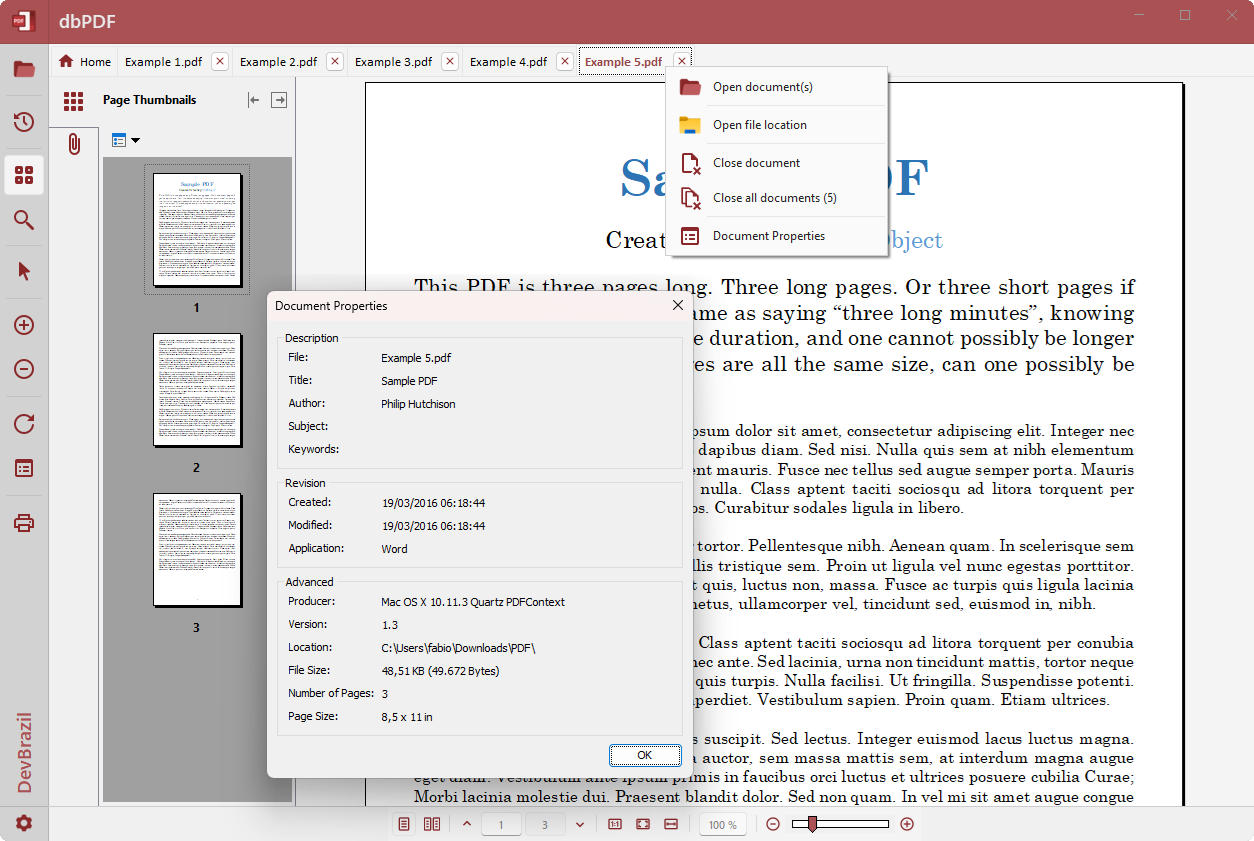
Task: Click producer value Mac OS X Quartz PDFContext
Action: pyautogui.click(x=473, y=602)
